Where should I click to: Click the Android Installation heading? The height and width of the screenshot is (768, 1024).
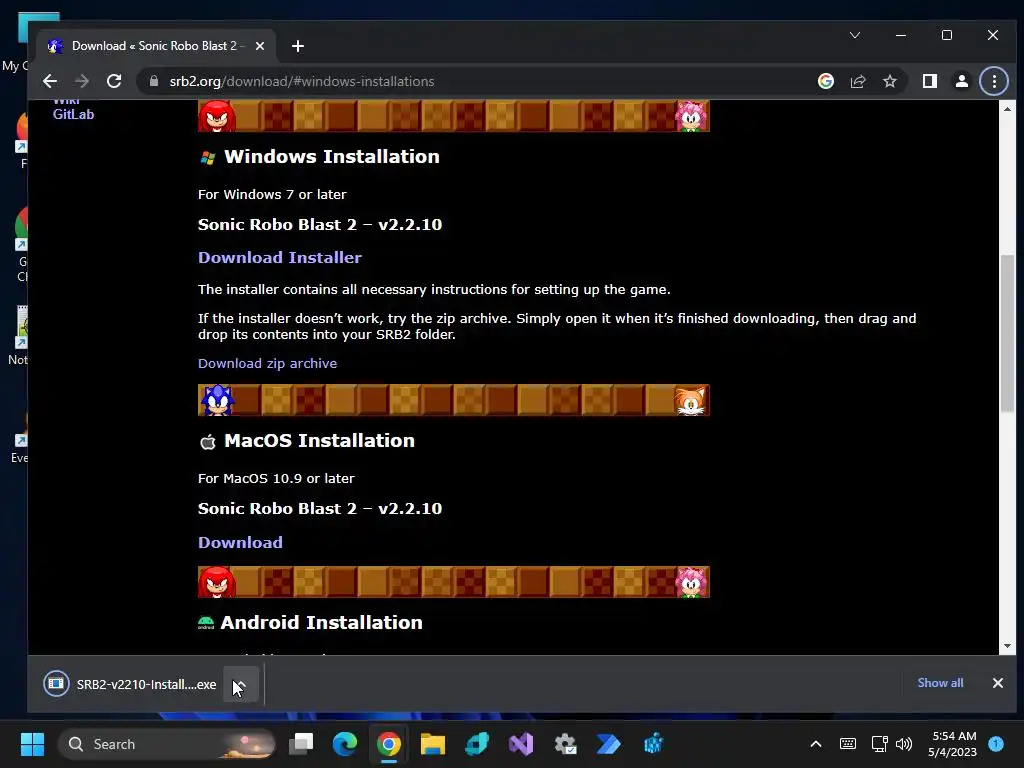[x=321, y=622]
